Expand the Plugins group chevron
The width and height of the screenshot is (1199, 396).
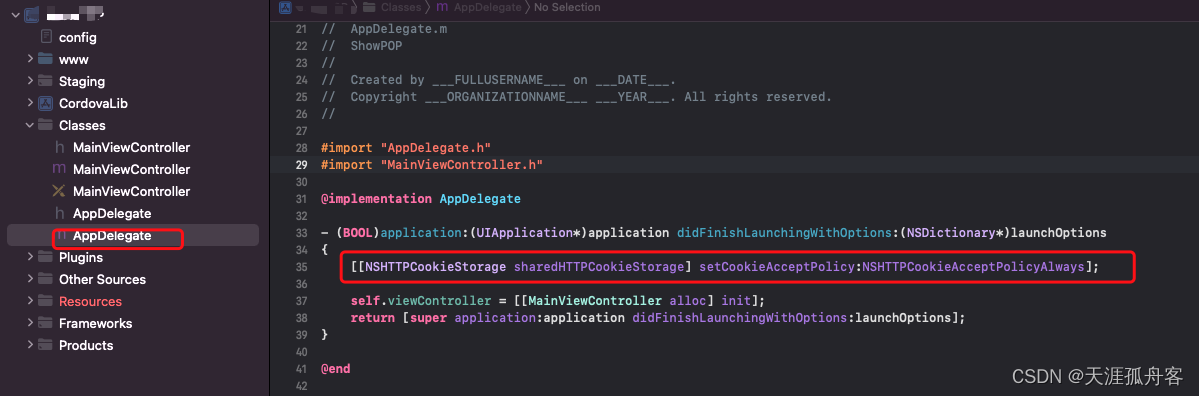tap(30, 258)
